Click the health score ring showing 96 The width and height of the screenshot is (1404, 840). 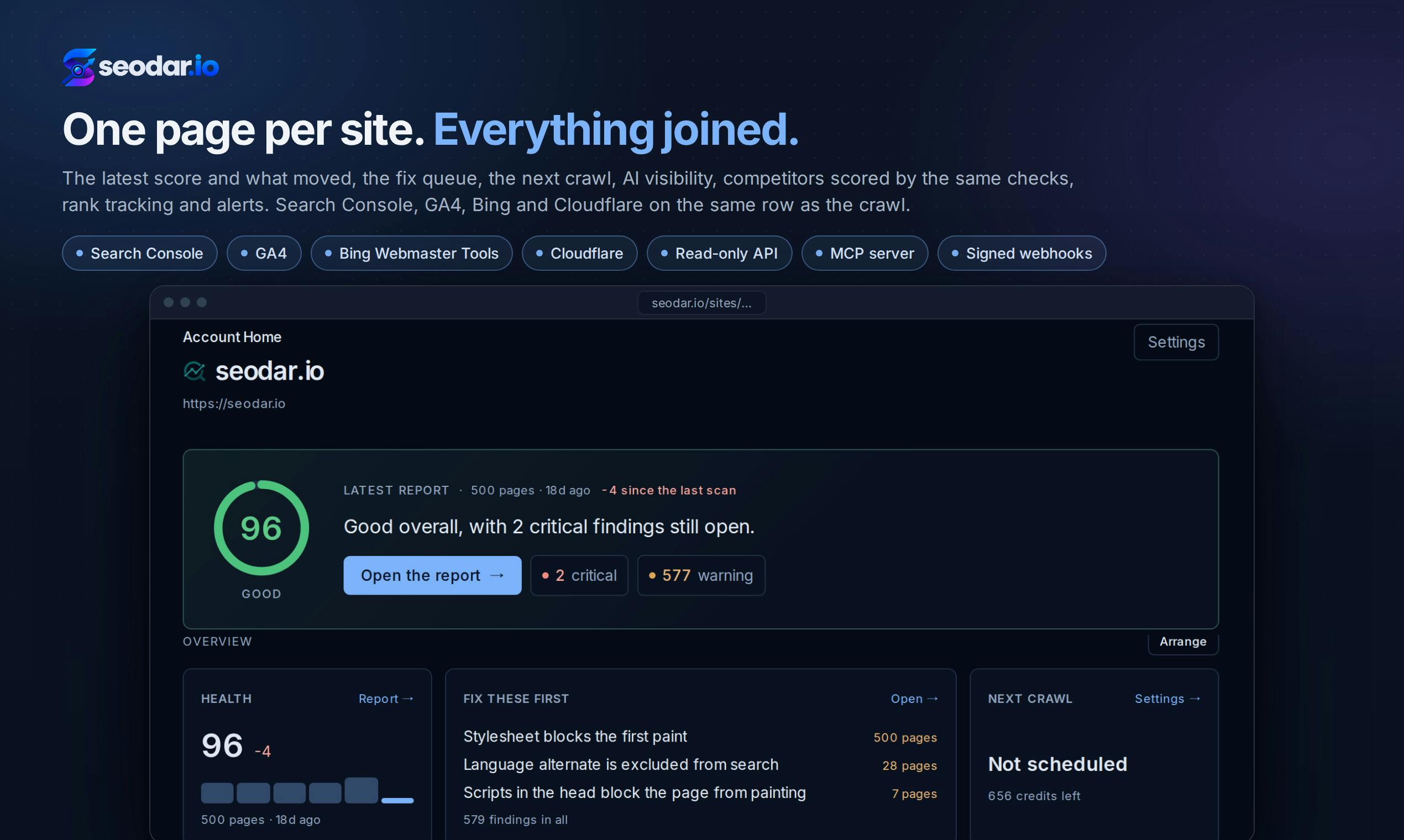click(261, 528)
